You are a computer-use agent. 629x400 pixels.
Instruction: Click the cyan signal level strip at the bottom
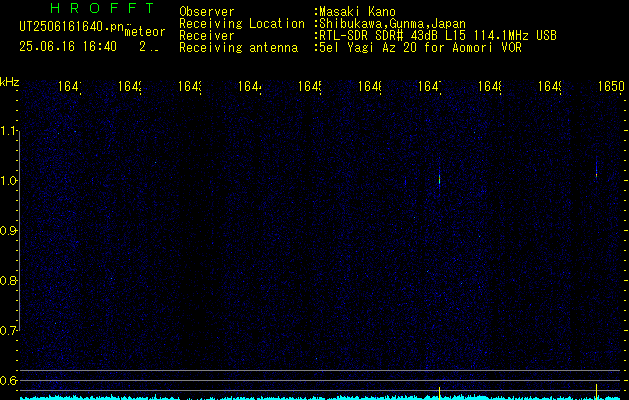[x=320, y=398]
